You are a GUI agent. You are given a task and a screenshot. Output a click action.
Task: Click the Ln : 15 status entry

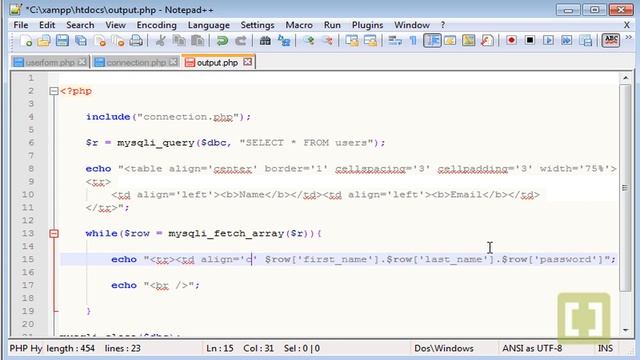pyautogui.click(x=220, y=348)
